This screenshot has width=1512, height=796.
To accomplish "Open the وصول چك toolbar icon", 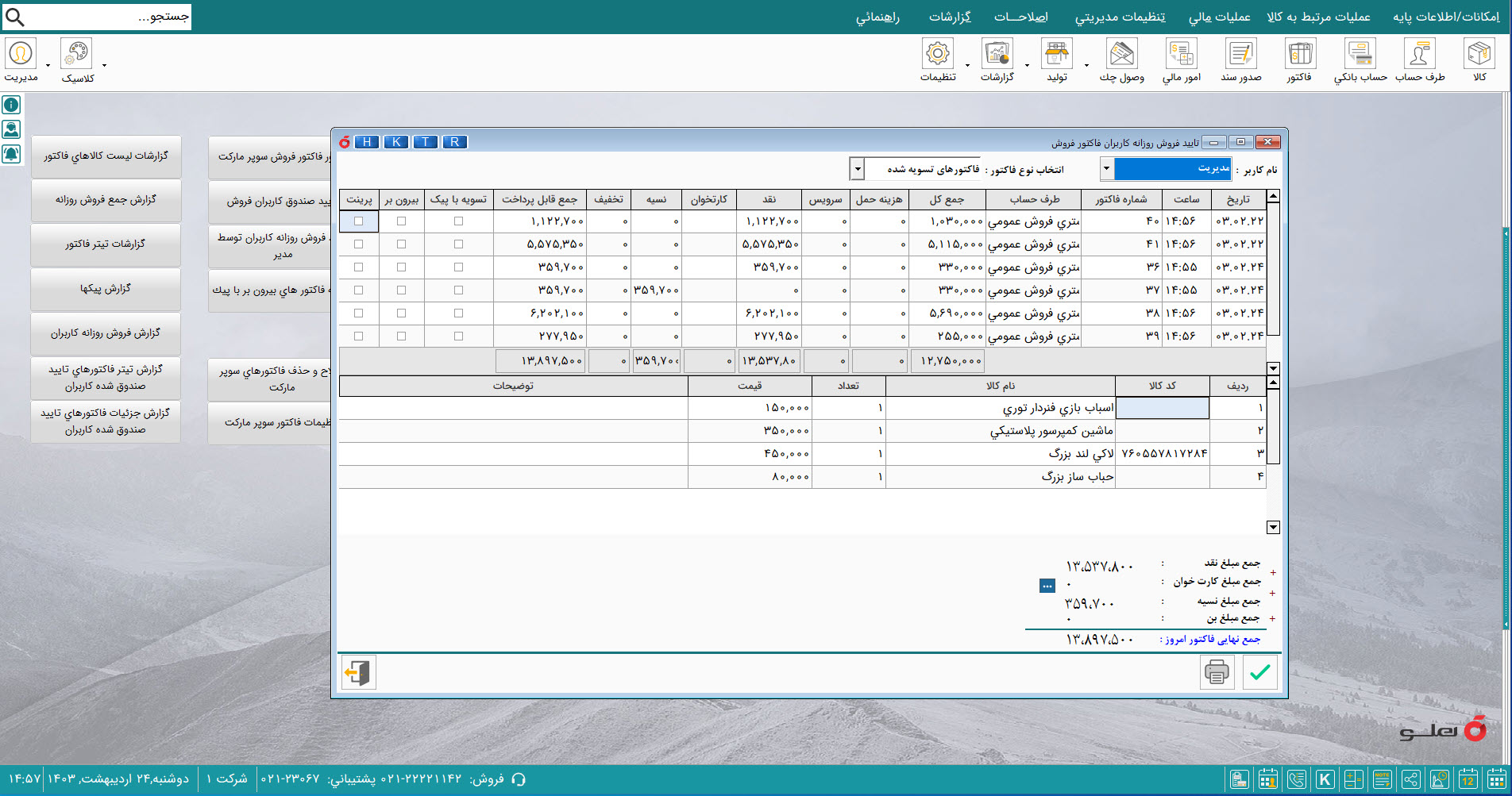I will point(1122,53).
